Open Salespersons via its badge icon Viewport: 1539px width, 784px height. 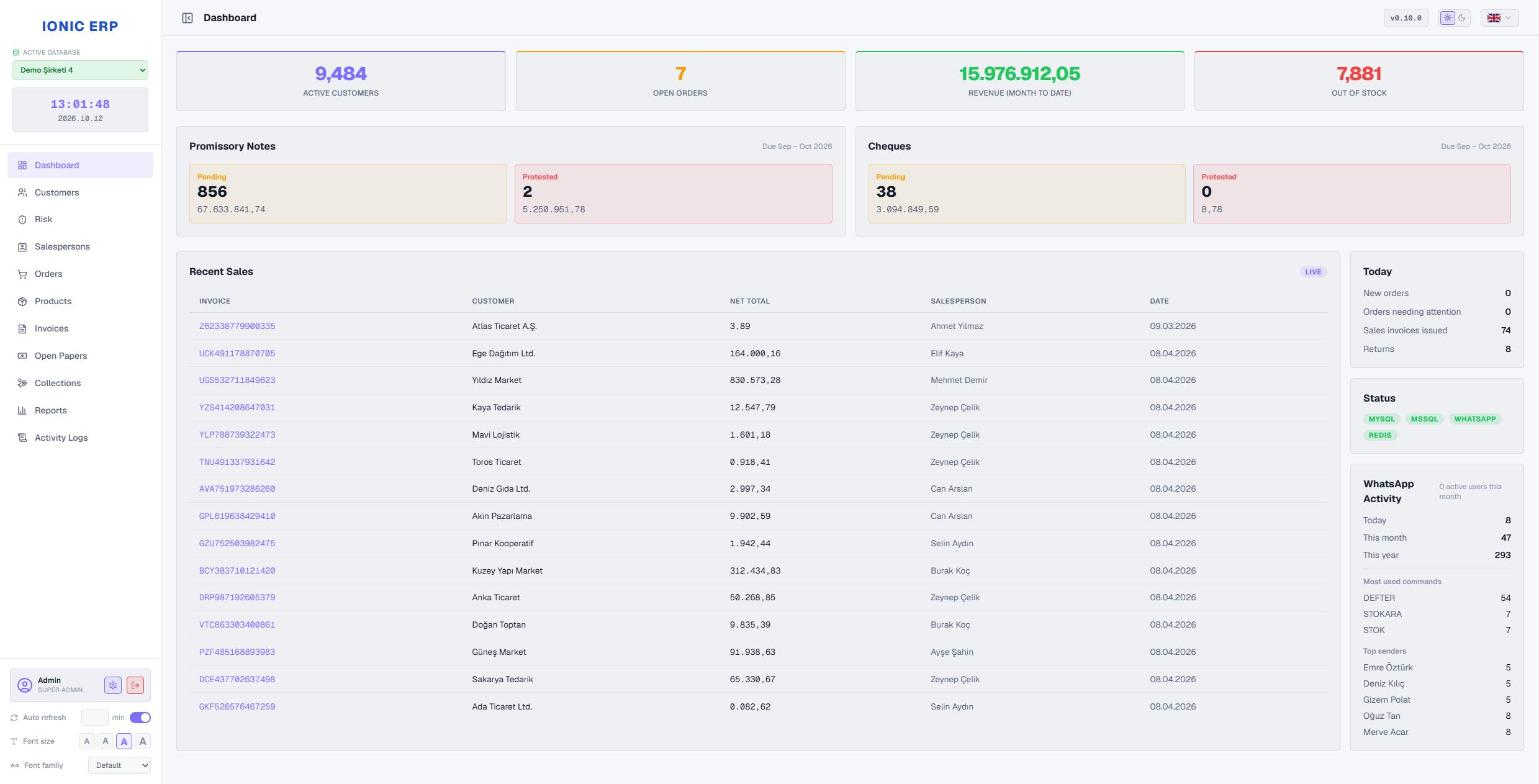coord(22,247)
